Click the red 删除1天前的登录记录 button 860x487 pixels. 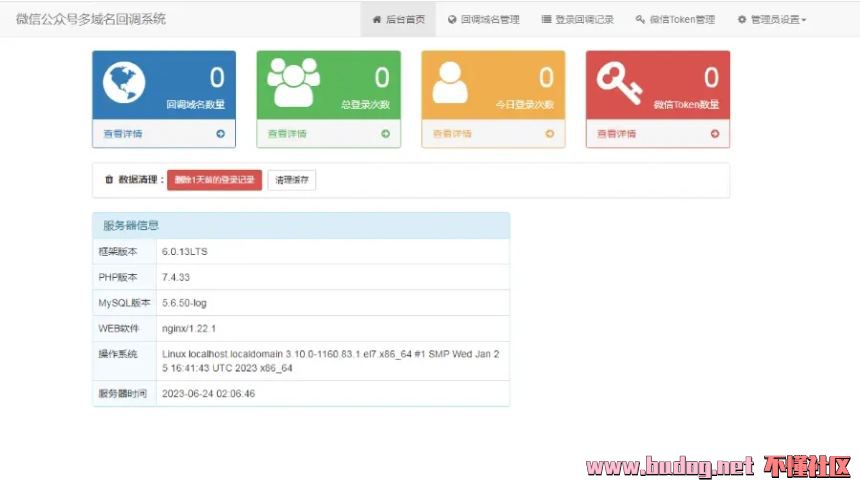(x=214, y=180)
